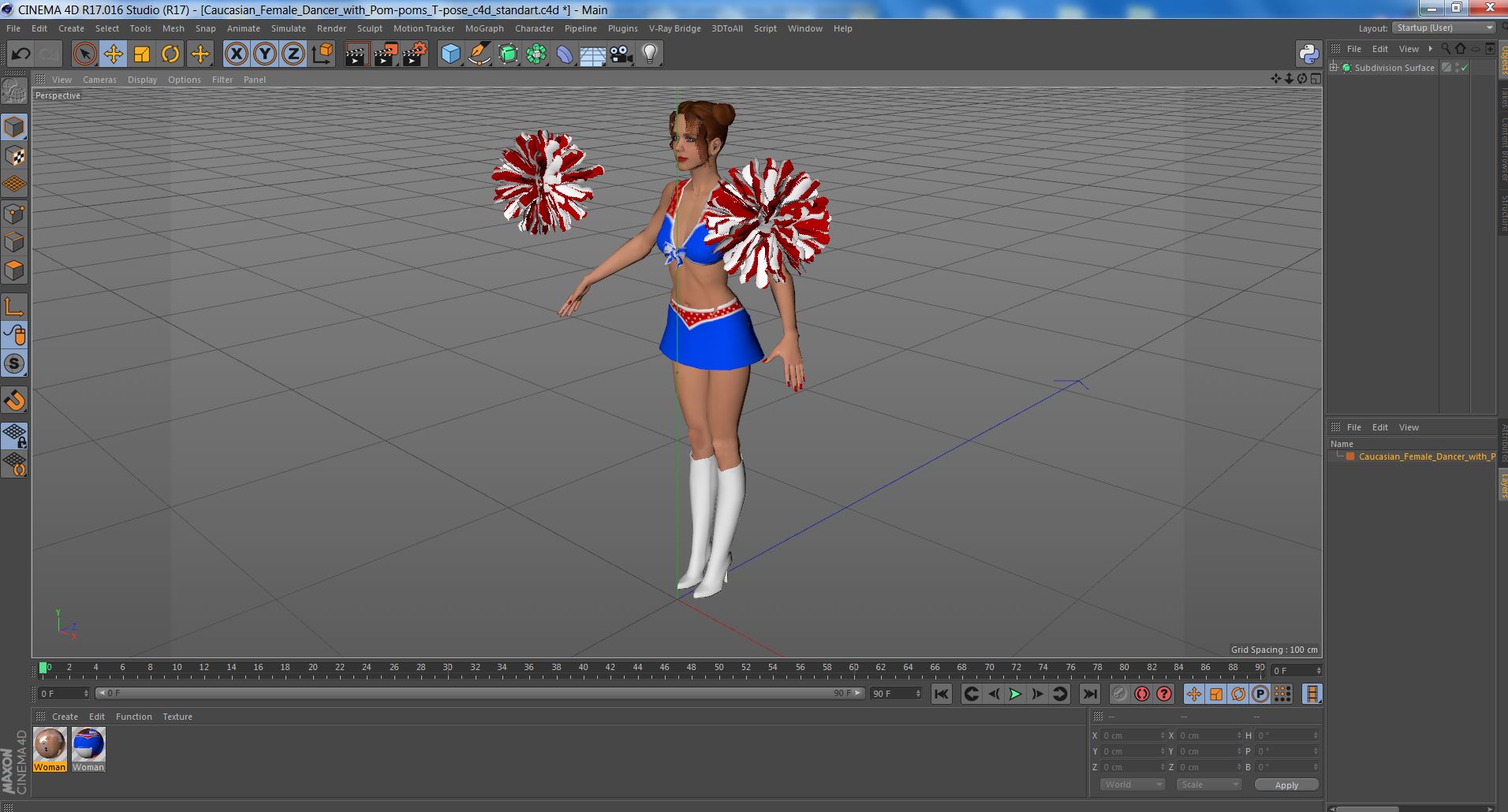
Task: Click the orange magnet snapping icon
Action: click(14, 400)
